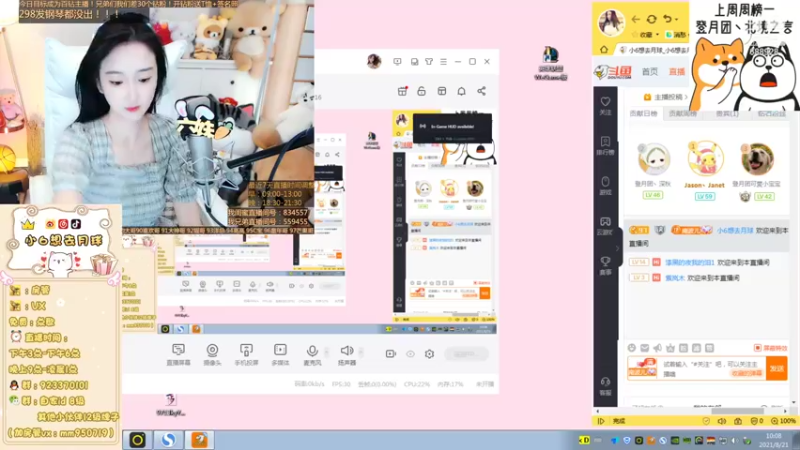The image size is (800, 450).
Task: Click the greyed start streaming button
Action: pyautogui.click(x=466, y=354)
